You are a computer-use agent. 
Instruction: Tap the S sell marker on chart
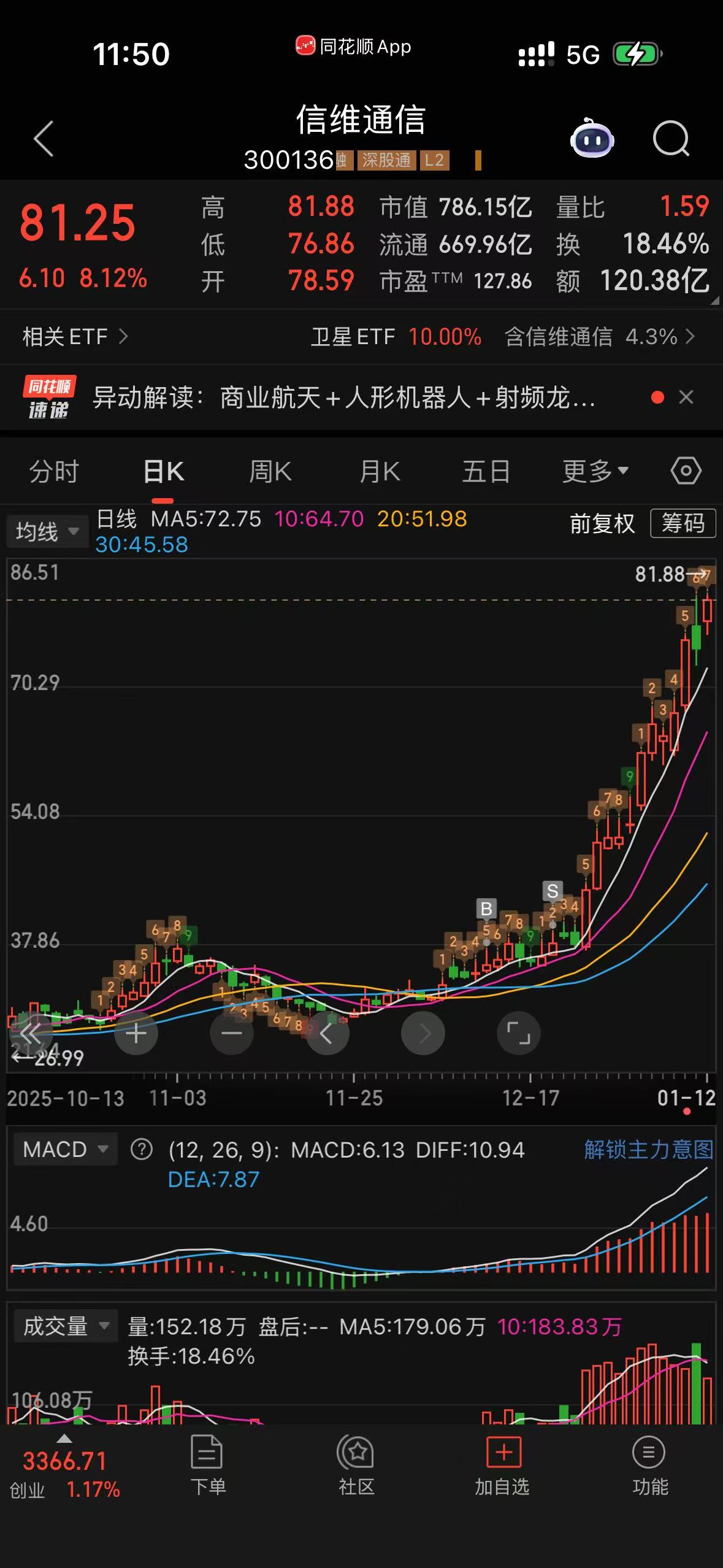pyautogui.click(x=553, y=891)
